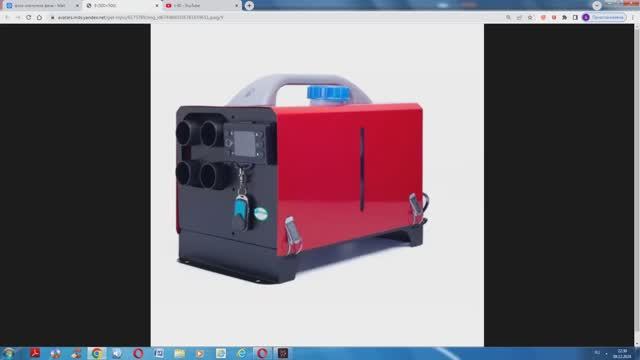
Task: Open the purple profile avatar
Action: [586, 18]
